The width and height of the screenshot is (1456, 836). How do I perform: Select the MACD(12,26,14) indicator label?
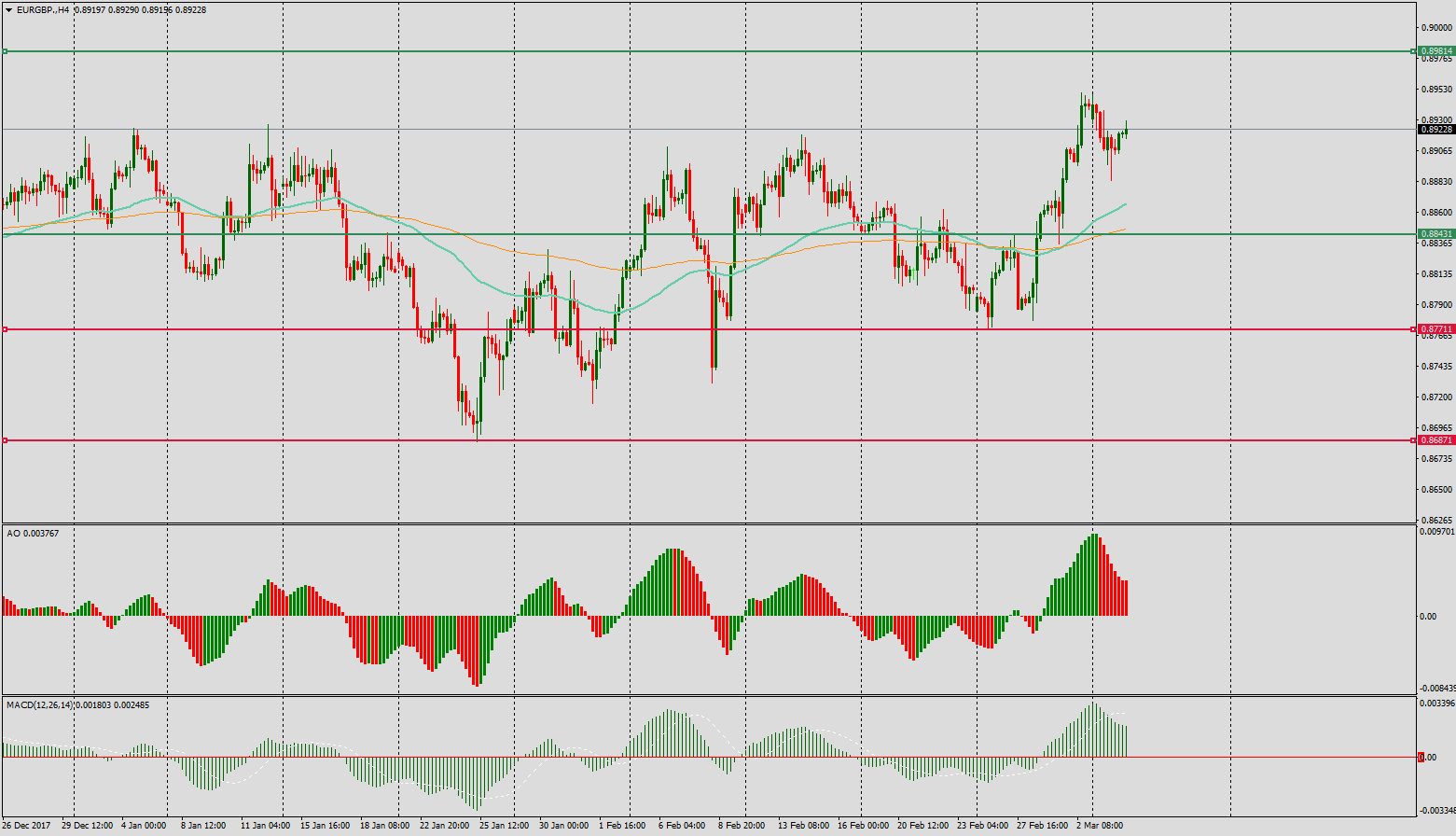click(77, 705)
